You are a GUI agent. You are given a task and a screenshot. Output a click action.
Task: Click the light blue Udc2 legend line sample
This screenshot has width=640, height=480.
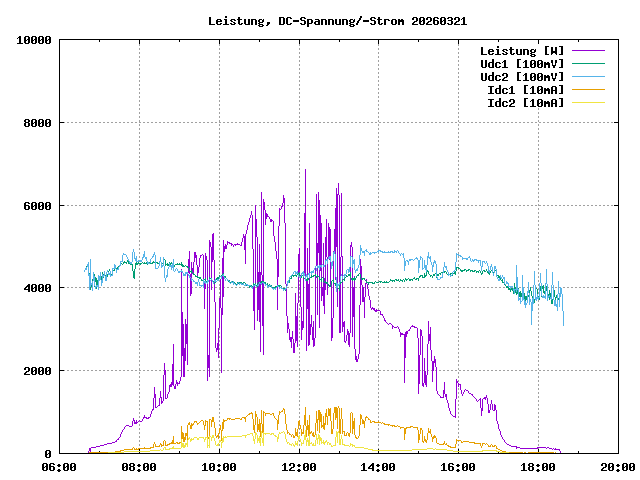click(589, 77)
